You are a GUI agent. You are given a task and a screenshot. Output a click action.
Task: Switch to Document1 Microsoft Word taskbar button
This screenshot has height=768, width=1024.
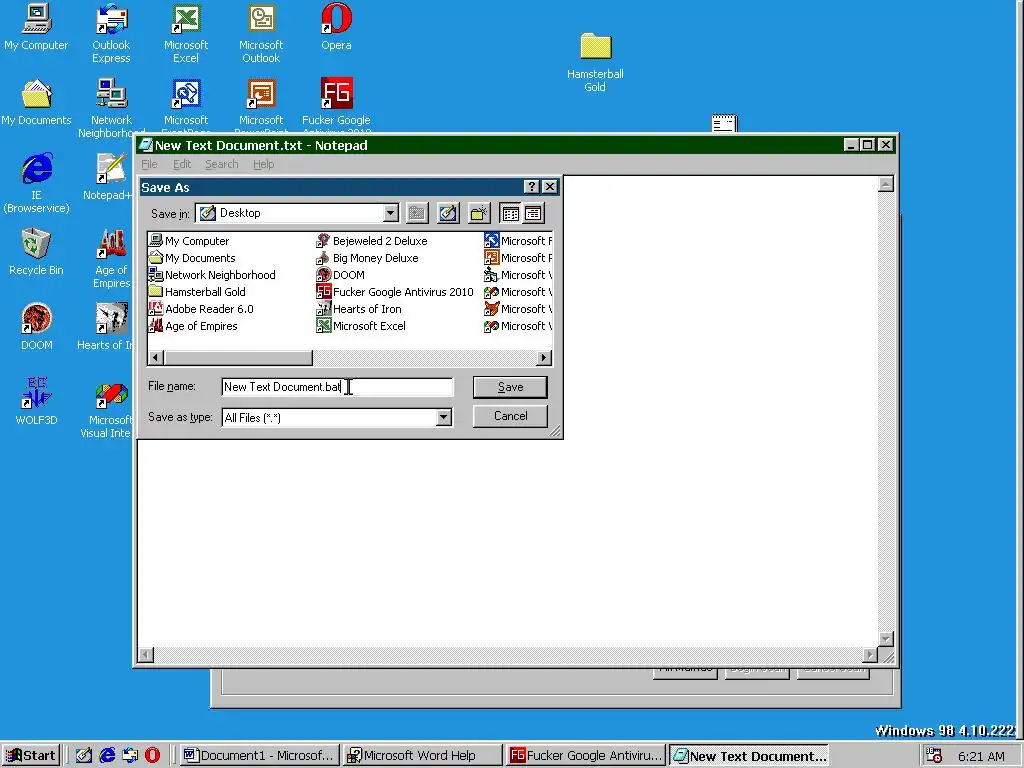coord(259,756)
